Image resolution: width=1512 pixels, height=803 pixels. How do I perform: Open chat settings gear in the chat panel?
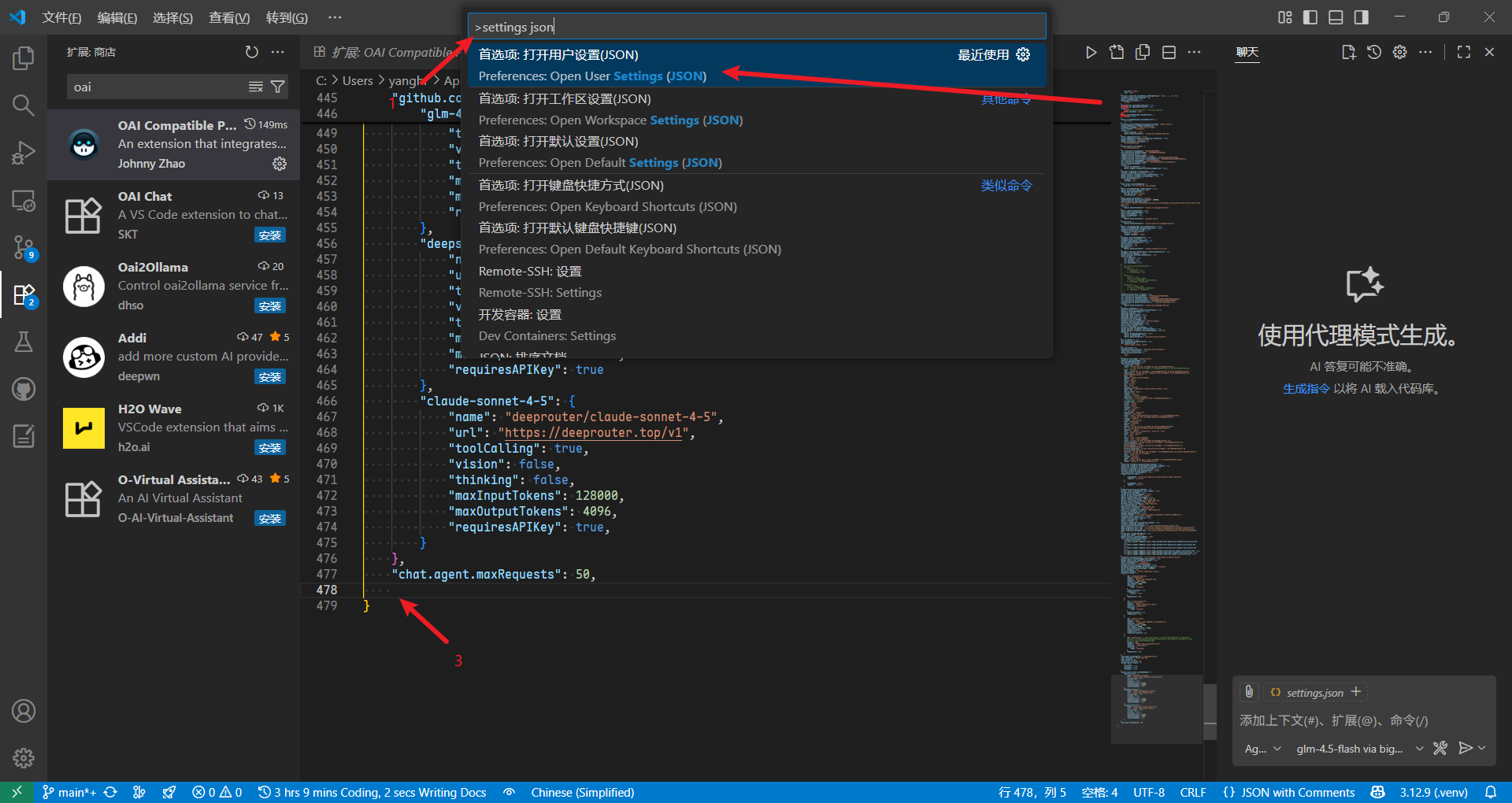coord(1399,52)
